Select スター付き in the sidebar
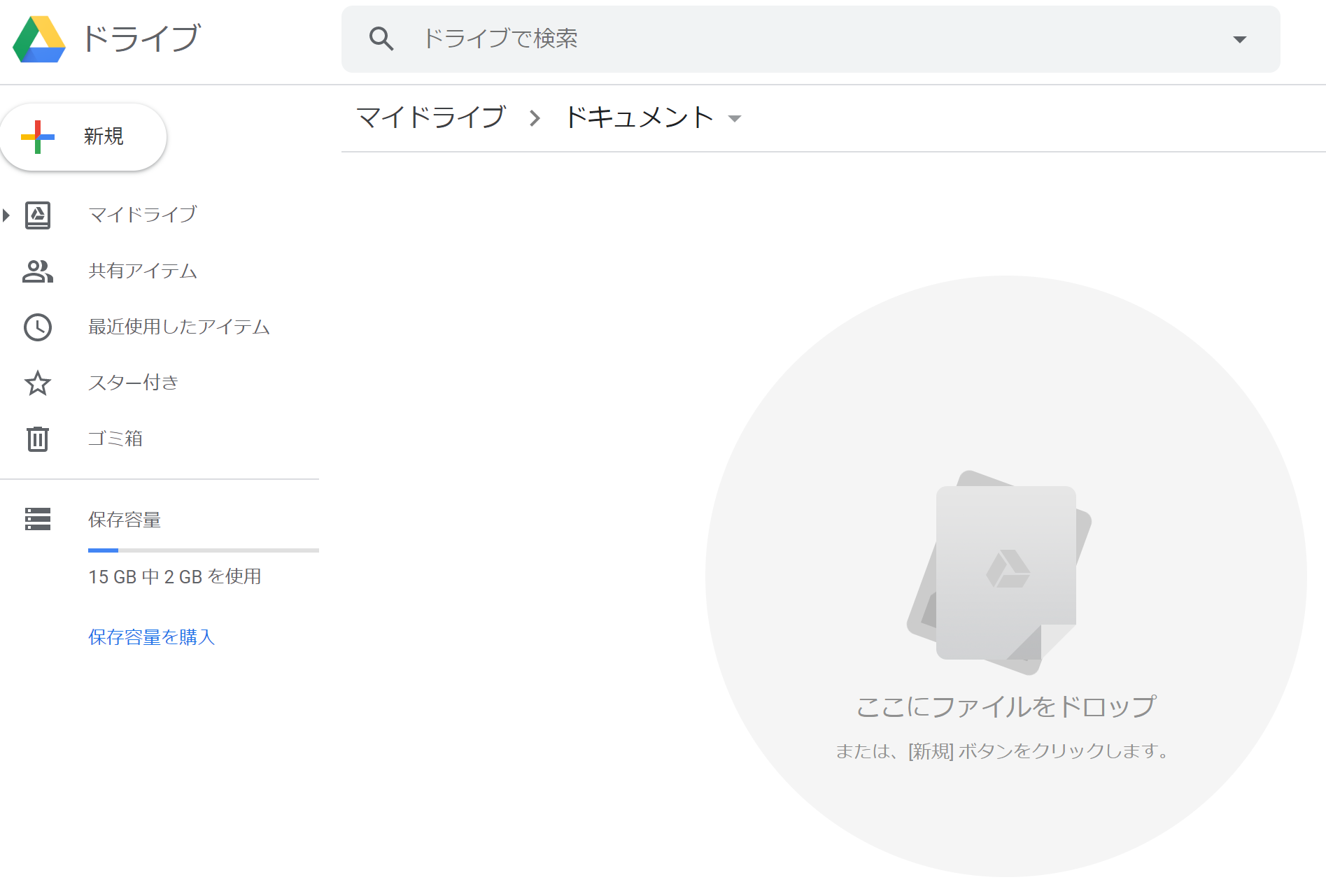This screenshot has width=1326, height=896. point(134,383)
